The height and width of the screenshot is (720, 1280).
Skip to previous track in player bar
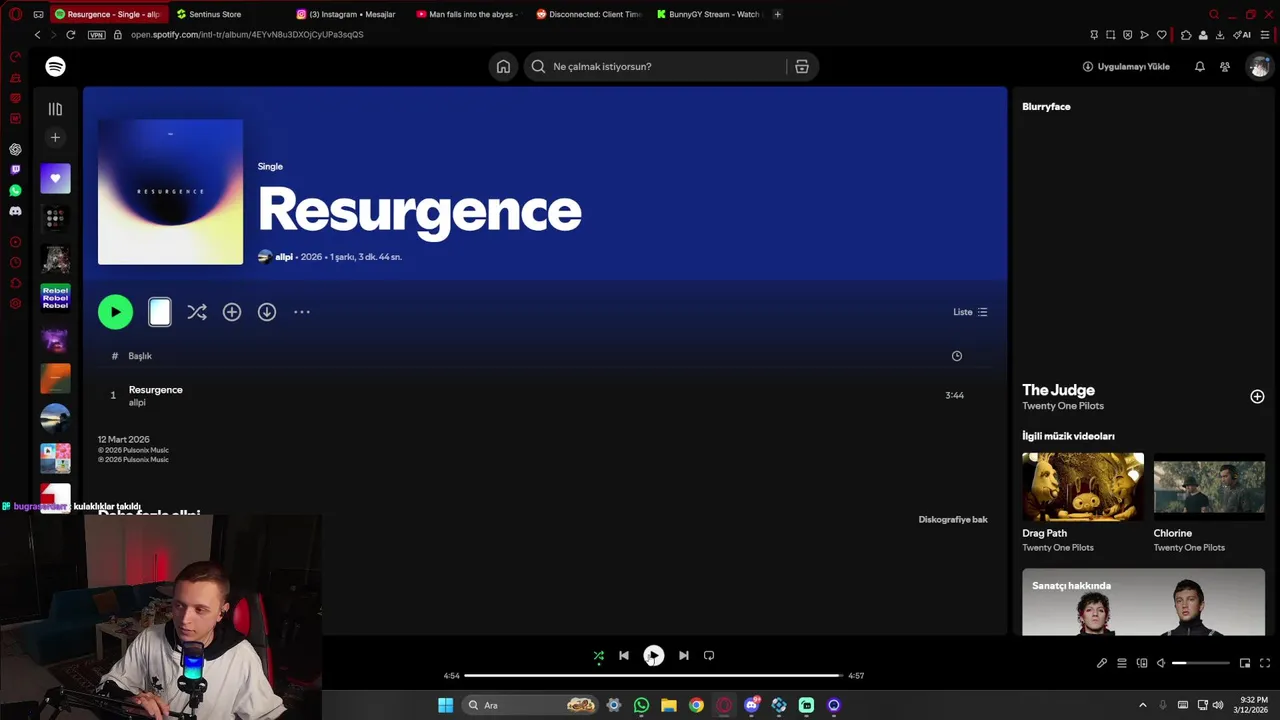[624, 656]
